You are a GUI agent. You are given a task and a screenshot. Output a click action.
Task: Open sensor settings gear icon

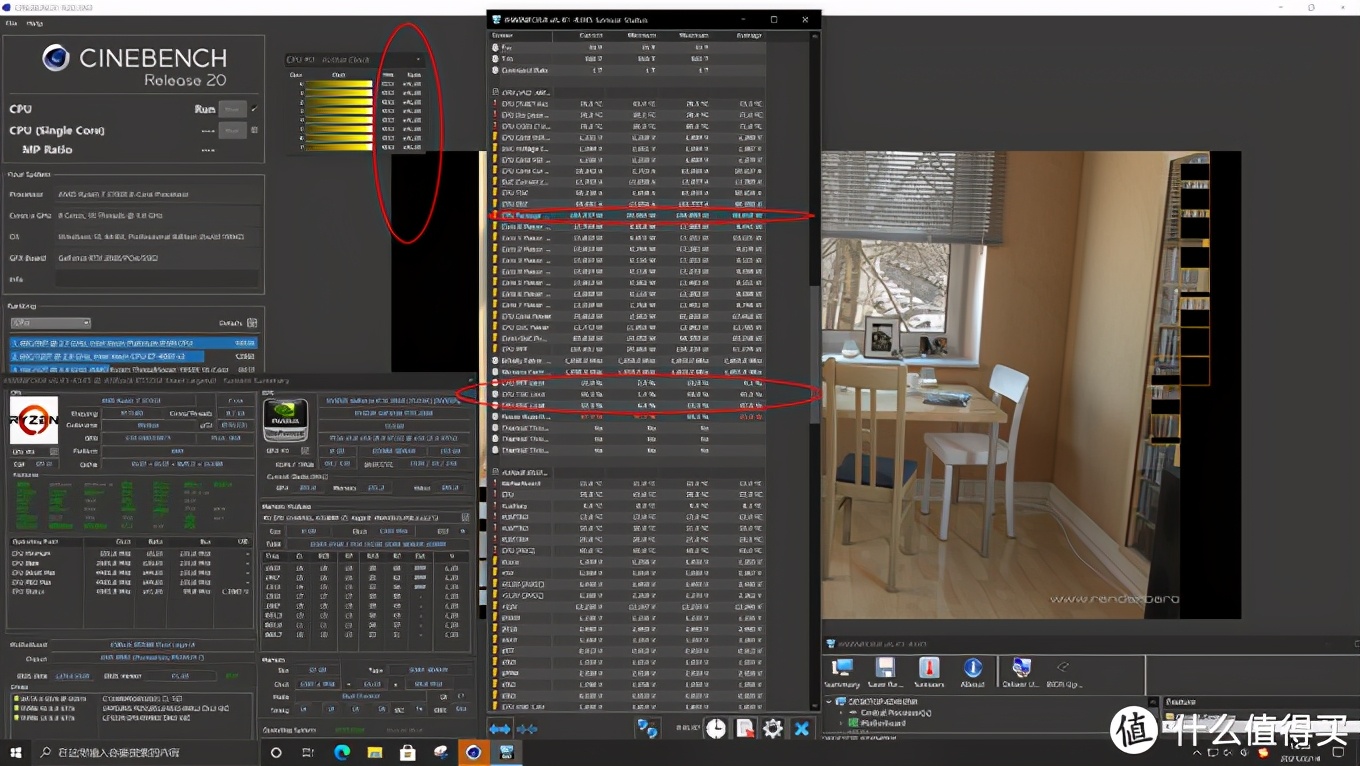[x=773, y=729]
